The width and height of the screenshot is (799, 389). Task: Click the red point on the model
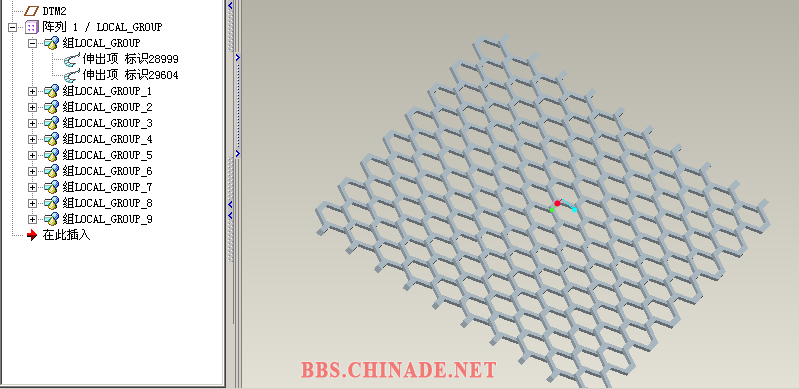pyautogui.click(x=557, y=203)
